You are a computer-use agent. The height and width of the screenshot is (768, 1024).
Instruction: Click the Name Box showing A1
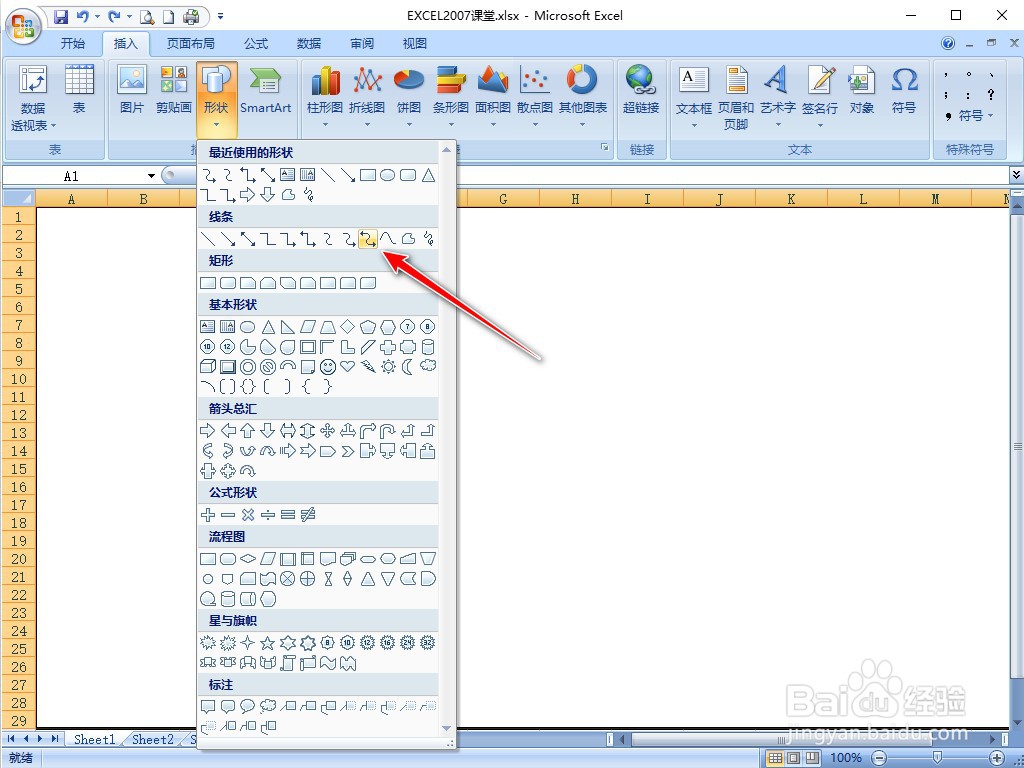(x=74, y=176)
